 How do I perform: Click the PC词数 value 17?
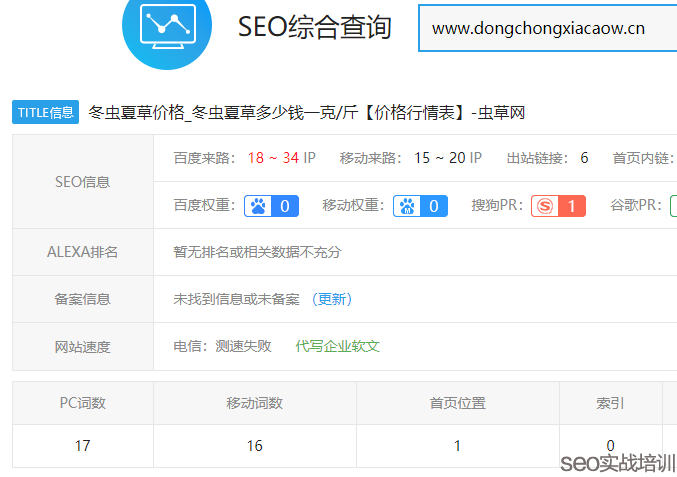click(83, 445)
